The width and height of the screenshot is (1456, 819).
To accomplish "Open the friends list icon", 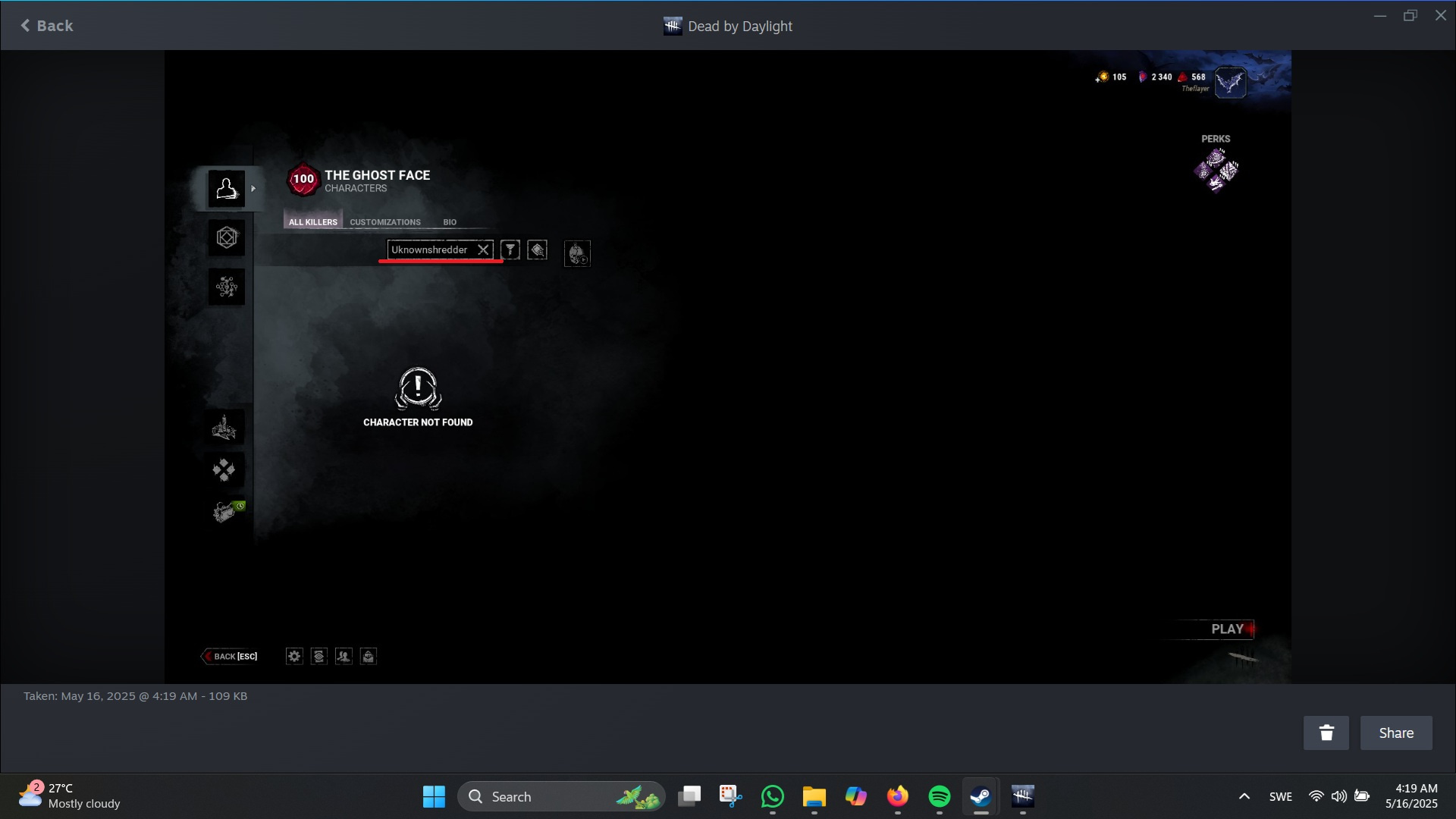I will (344, 656).
